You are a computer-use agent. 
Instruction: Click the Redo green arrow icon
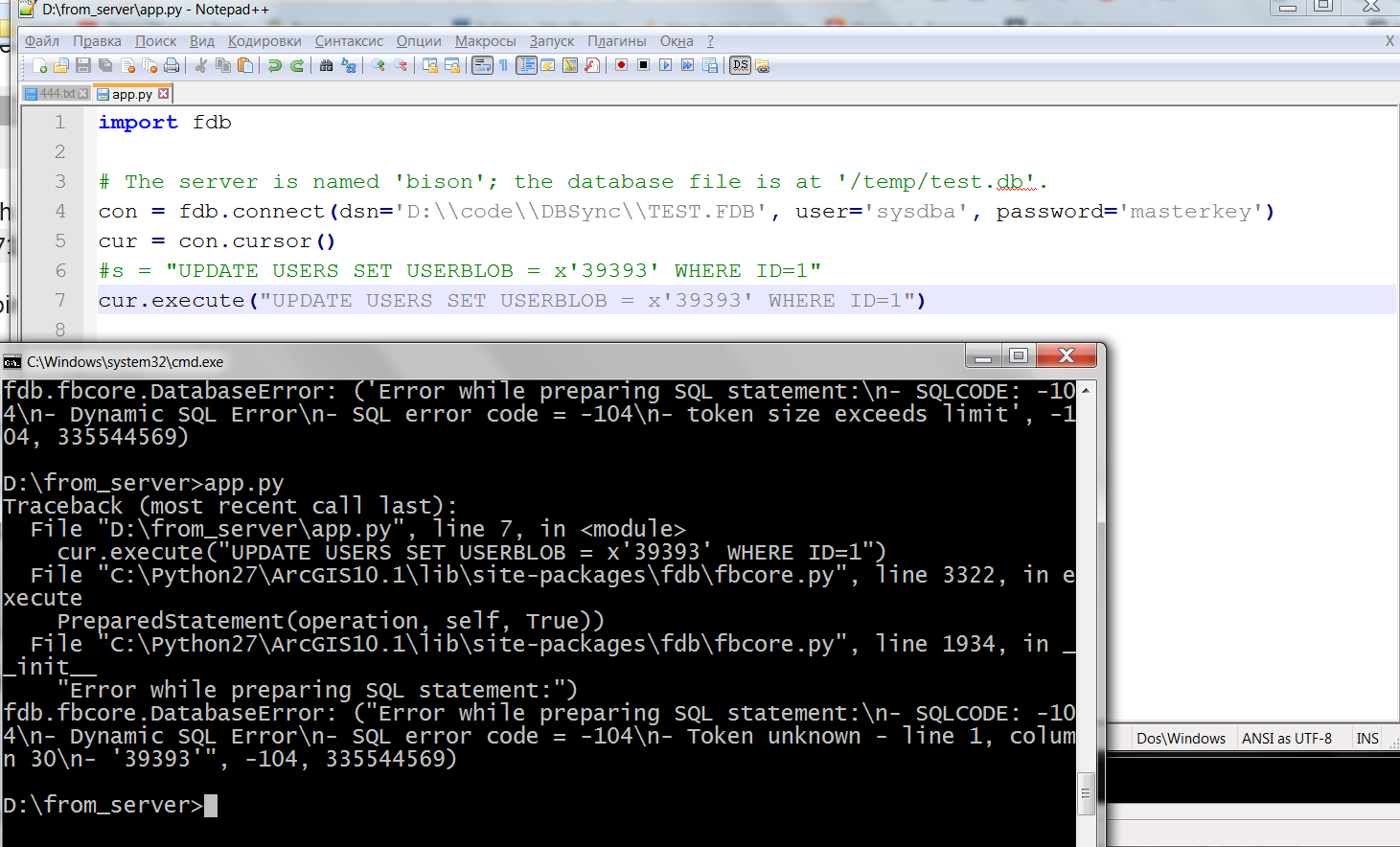tap(297, 65)
